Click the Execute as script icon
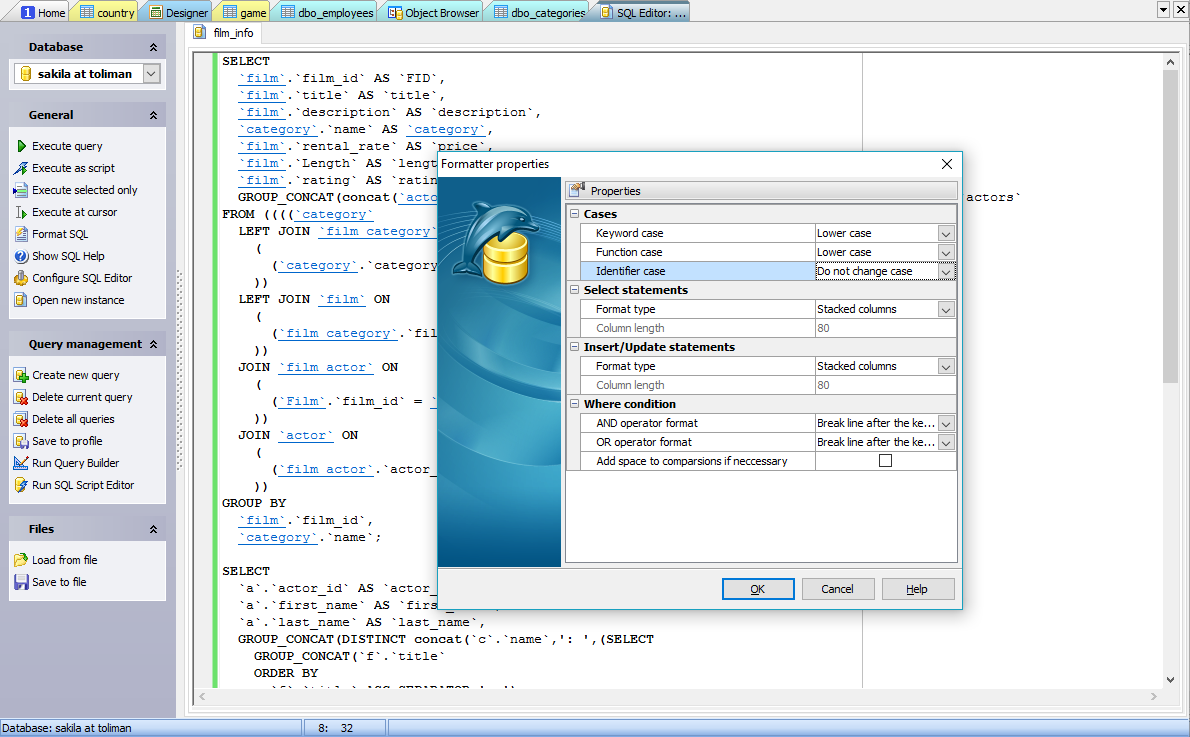The height and width of the screenshot is (737, 1190). click(21, 168)
